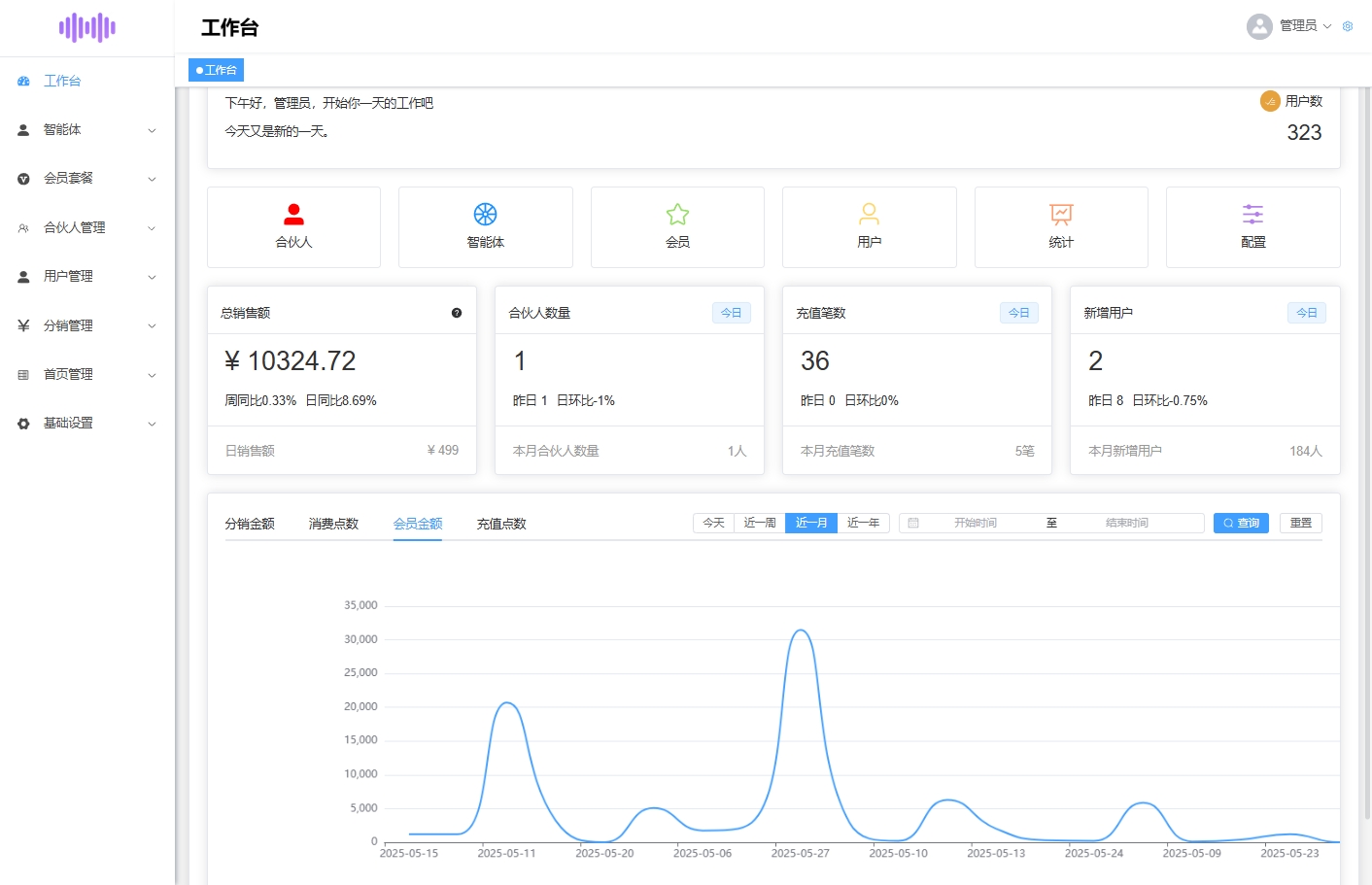Click the 用户 quick access icon
This screenshot has width=1372, height=885.
868,214
